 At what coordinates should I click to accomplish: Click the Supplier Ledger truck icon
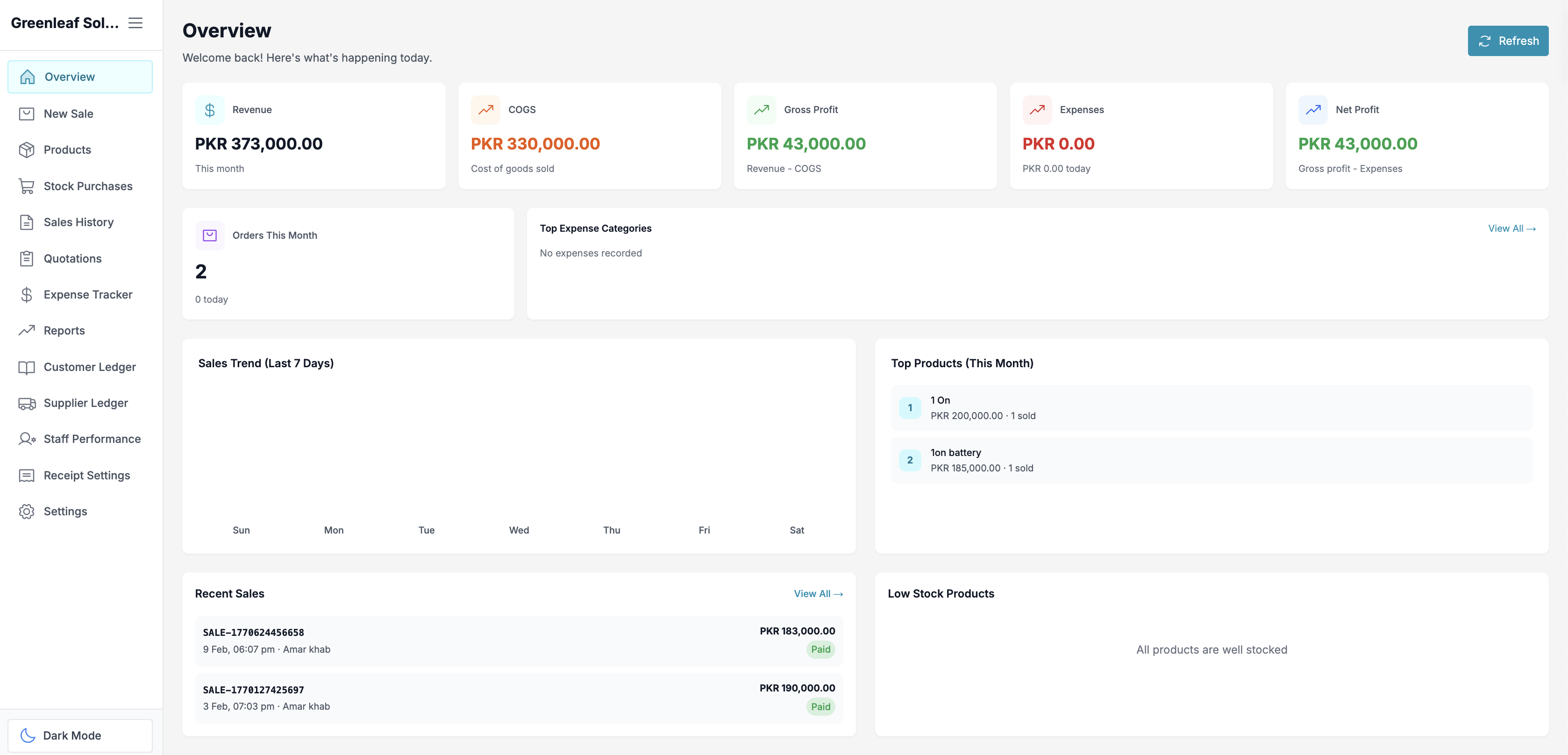[x=27, y=403]
